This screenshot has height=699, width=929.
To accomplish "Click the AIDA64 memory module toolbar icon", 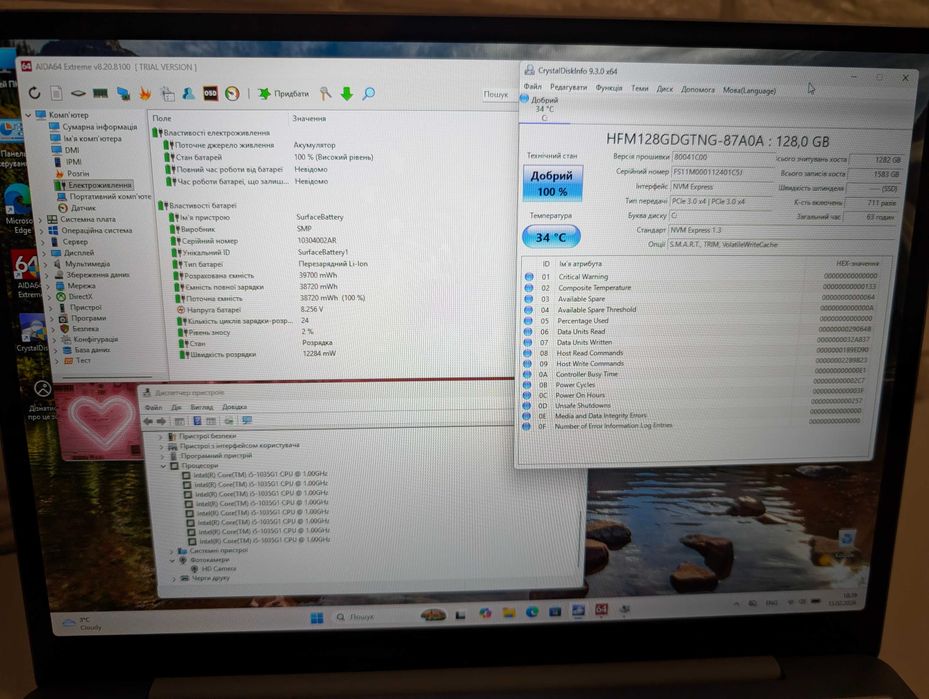I will click(x=101, y=93).
